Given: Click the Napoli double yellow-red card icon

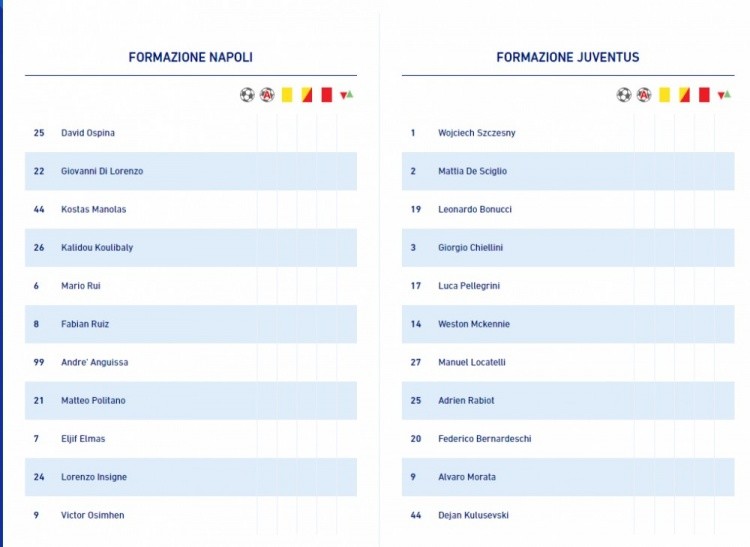Looking at the screenshot, I should 307,95.
